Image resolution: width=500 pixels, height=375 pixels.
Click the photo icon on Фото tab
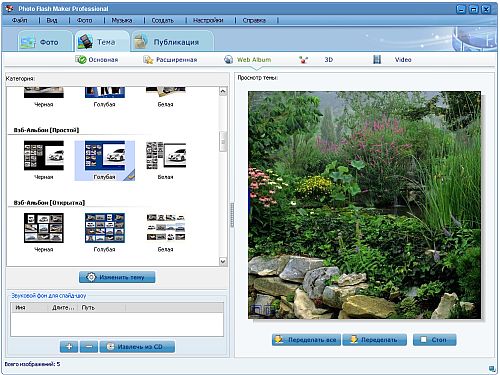28,42
